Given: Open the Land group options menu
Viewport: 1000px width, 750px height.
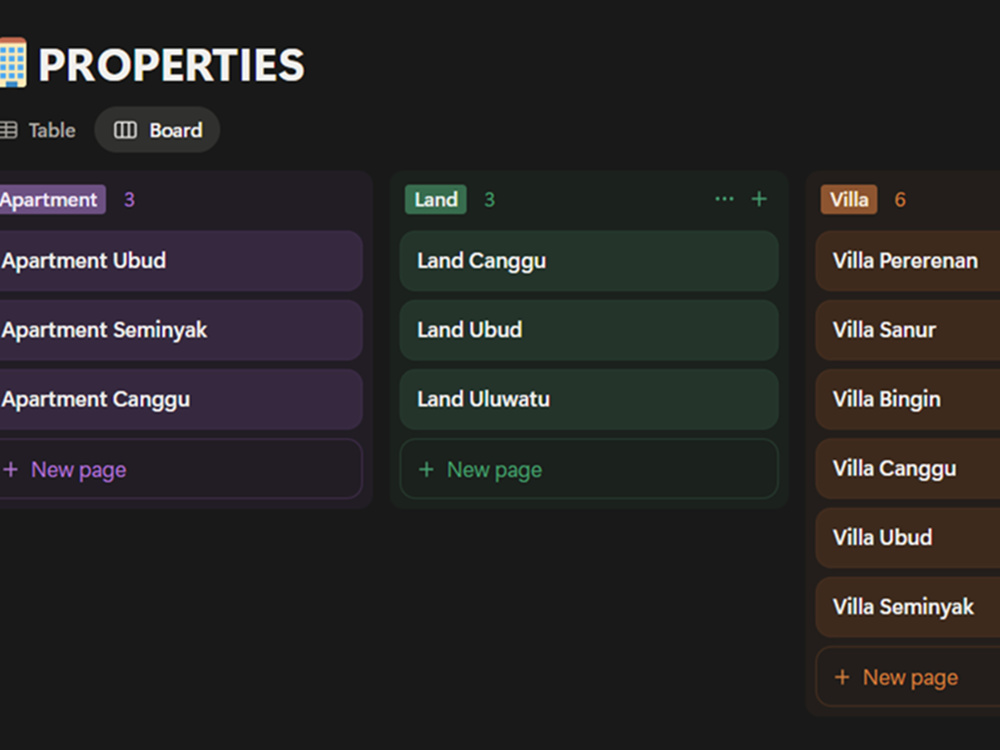Looking at the screenshot, I should coord(724,199).
